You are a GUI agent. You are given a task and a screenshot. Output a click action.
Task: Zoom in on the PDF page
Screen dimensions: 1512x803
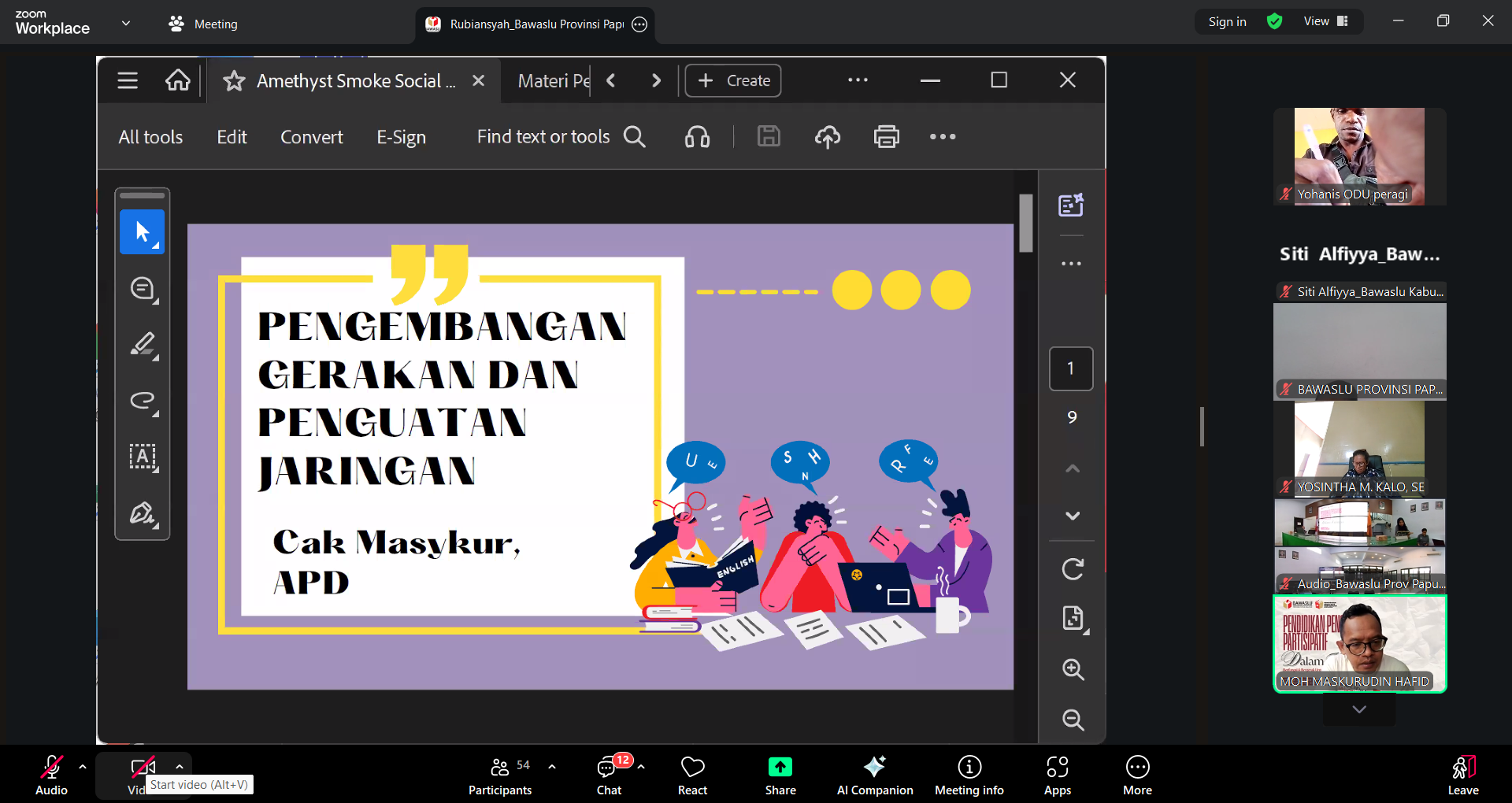[x=1072, y=670]
